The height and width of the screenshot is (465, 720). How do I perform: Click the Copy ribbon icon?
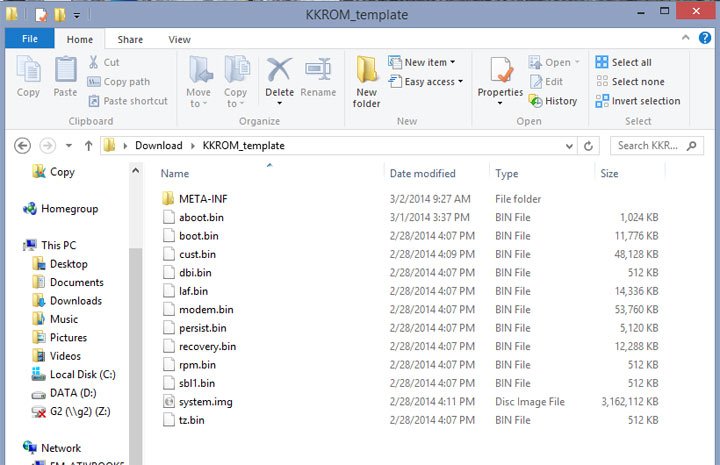(28, 76)
